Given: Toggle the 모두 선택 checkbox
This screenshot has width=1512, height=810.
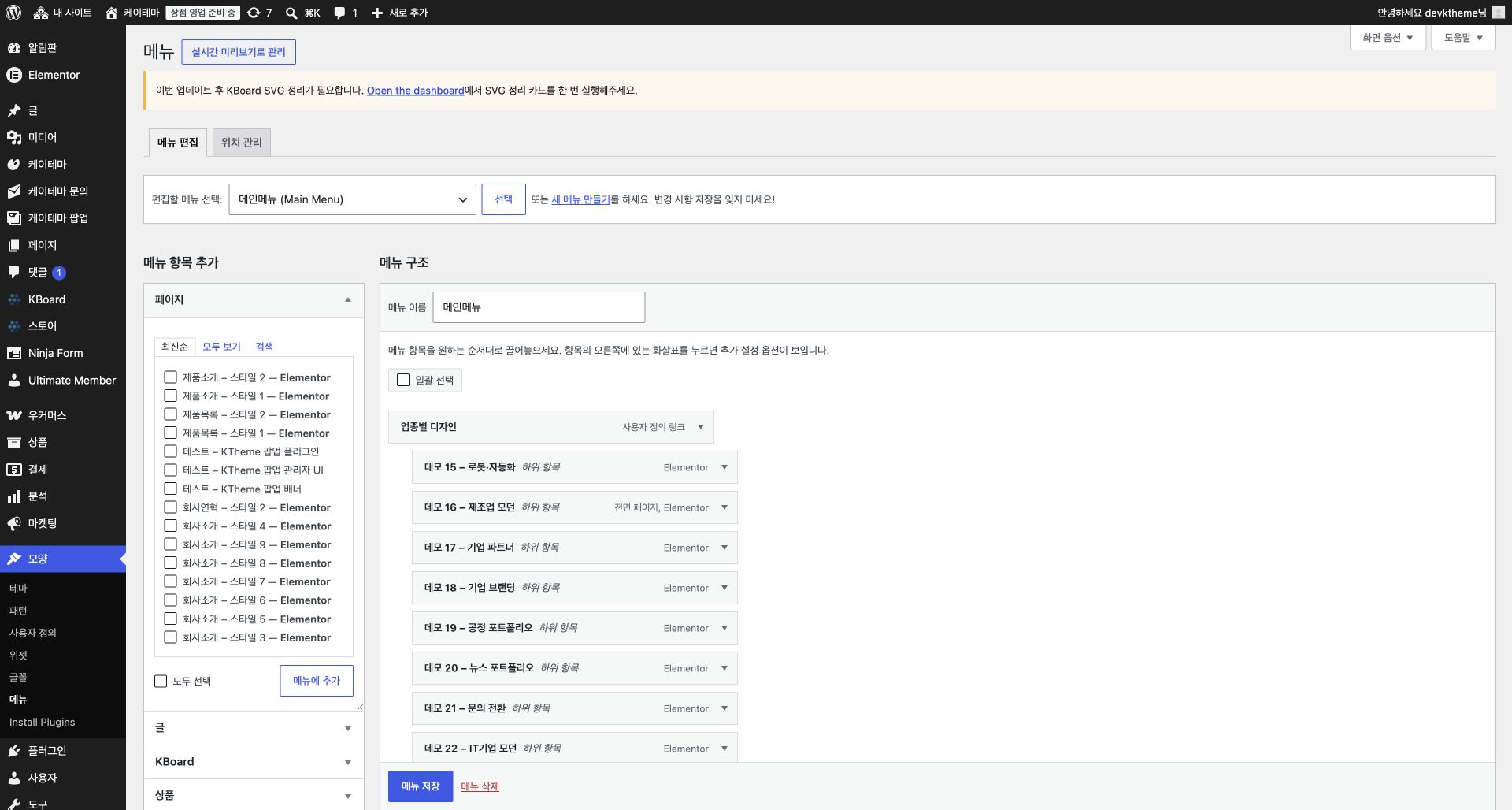Looking at the screenshot, I should click(161, 681).
